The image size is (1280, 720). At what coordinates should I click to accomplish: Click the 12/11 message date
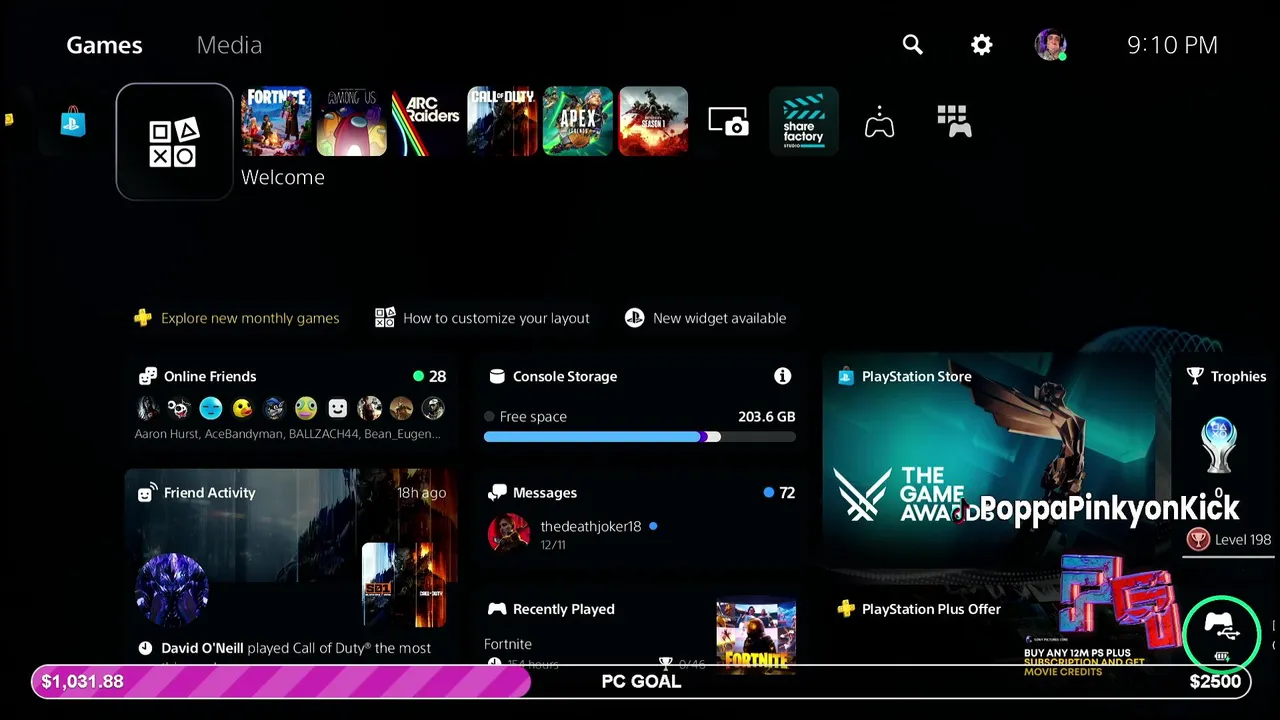click(x=553, y=545)
